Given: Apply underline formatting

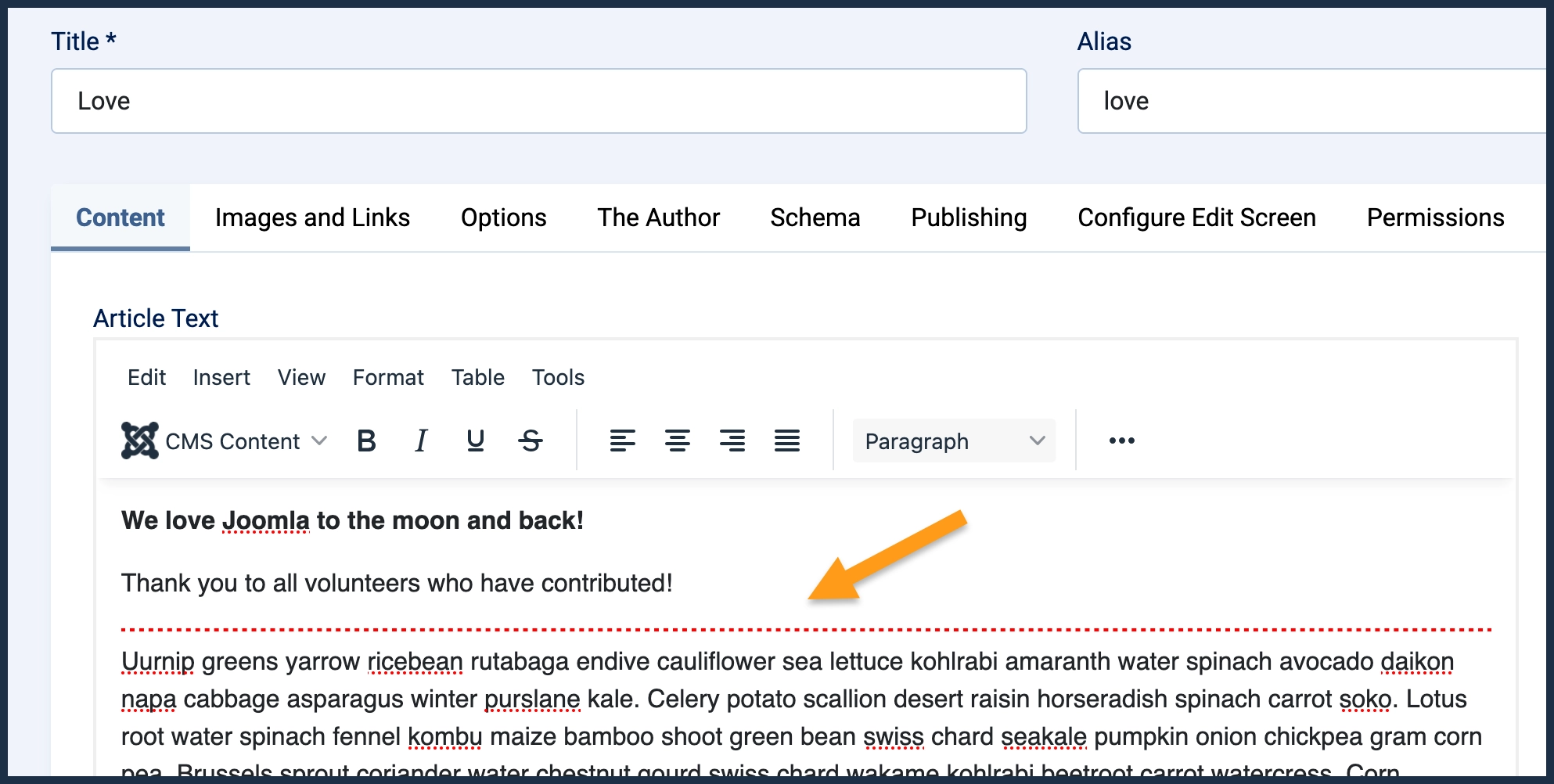Looking at the screenshot, I should click(476, 441).
